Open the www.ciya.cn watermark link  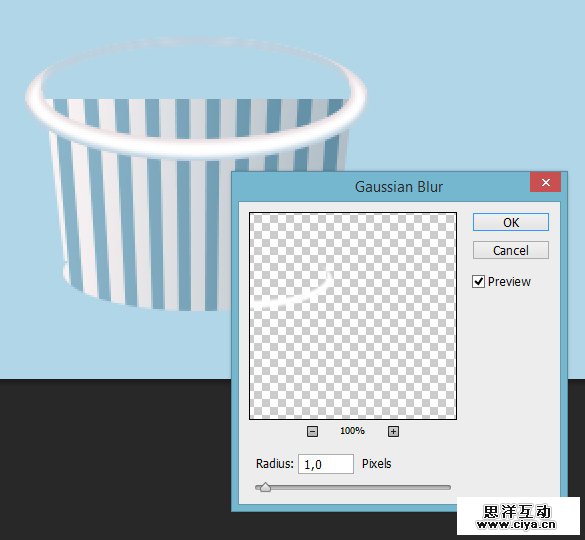click(517, 525)
